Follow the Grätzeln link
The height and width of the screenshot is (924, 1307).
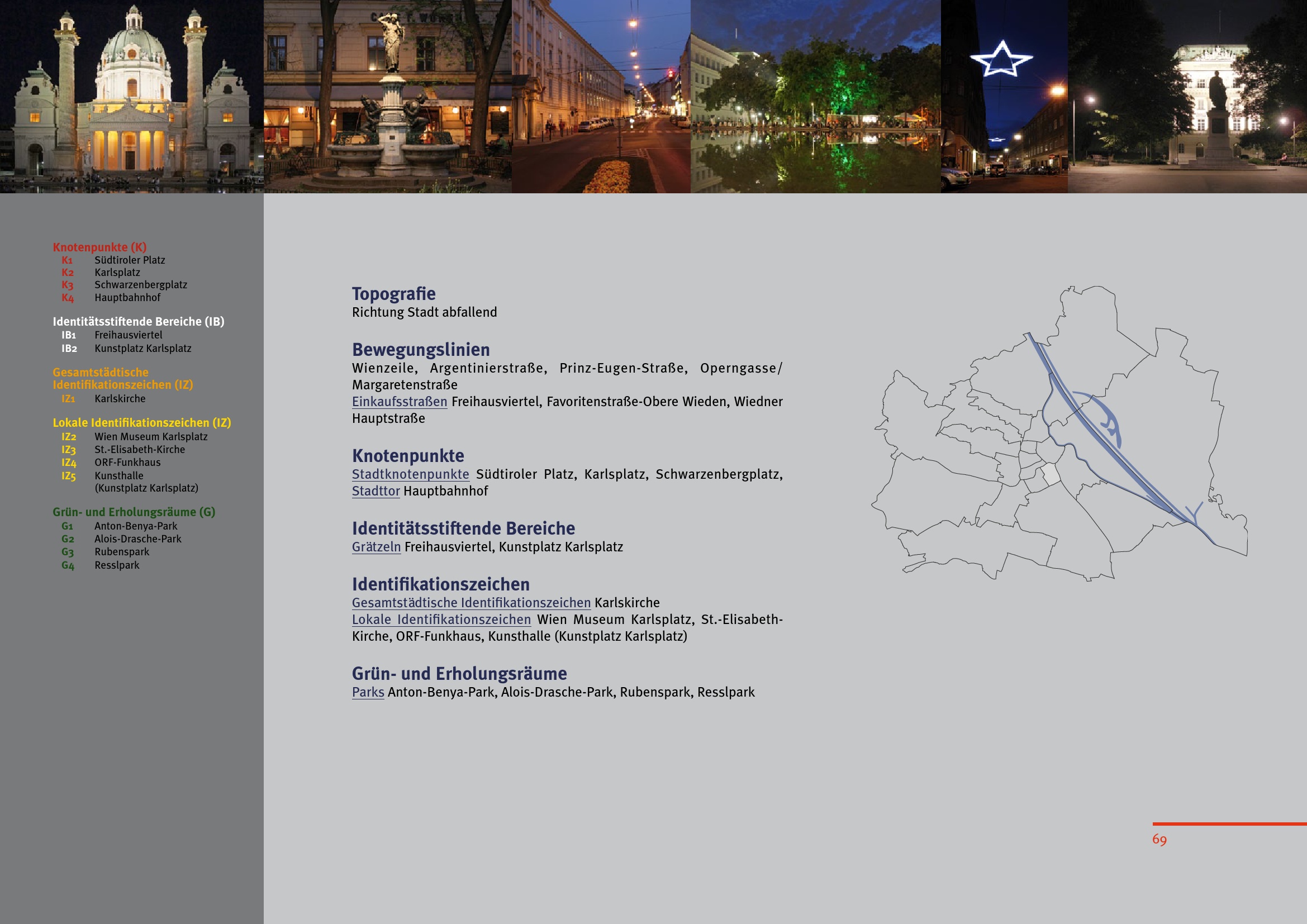376,547
